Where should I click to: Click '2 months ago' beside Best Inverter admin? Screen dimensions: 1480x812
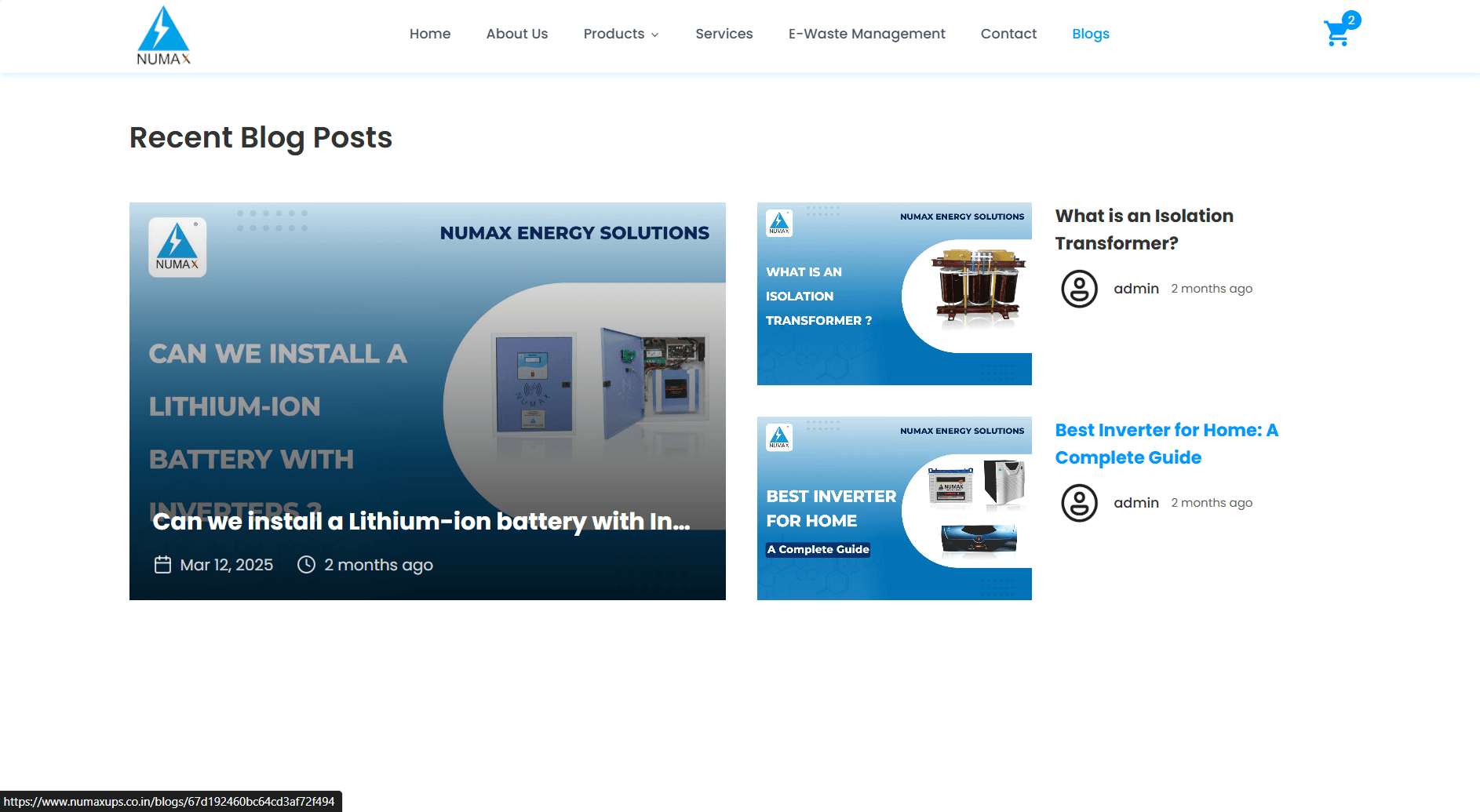[x=1212, y=503]
